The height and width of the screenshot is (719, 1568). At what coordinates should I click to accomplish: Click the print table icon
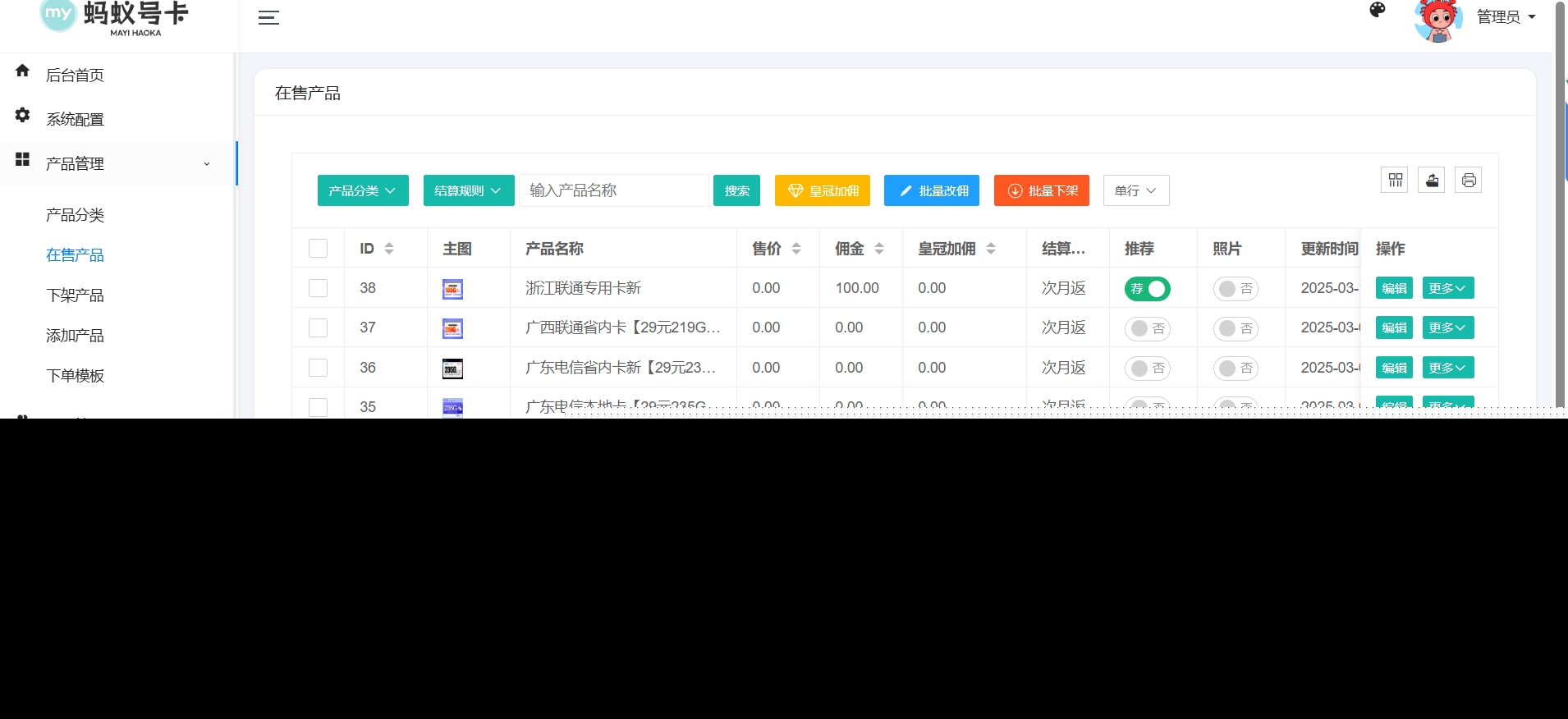[x=1469, y=180]
